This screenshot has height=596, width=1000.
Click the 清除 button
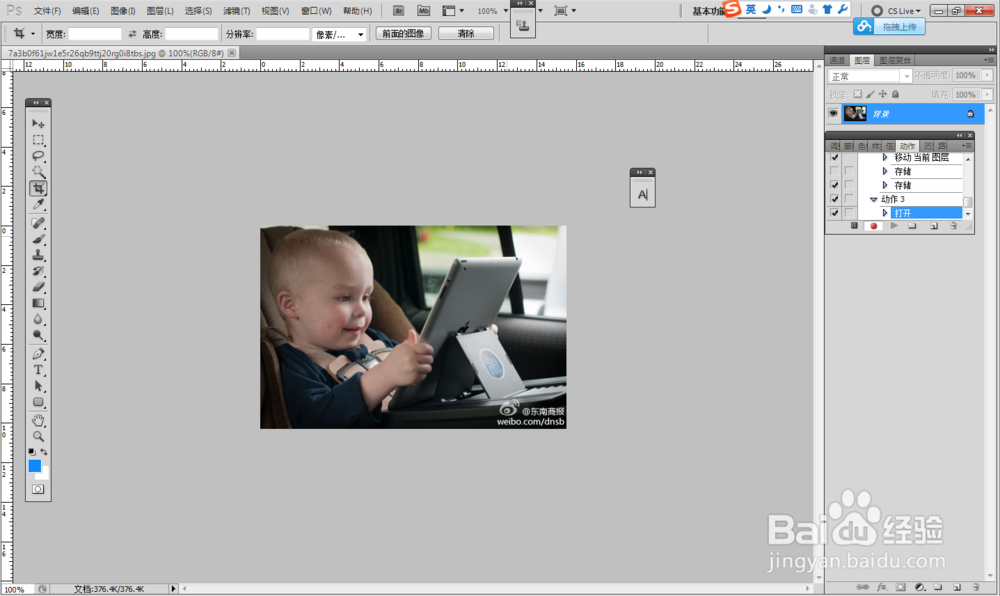[x=466, y=33]
